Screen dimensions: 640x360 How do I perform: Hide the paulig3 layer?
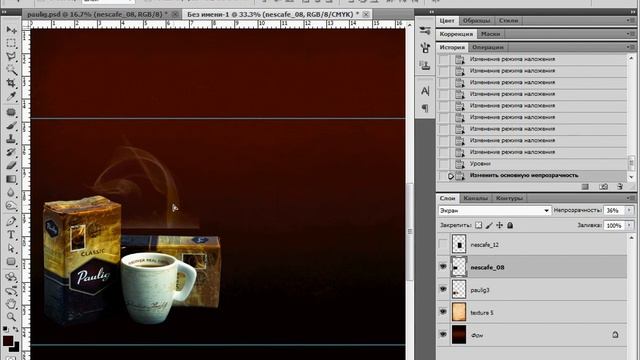click(443, 289)
